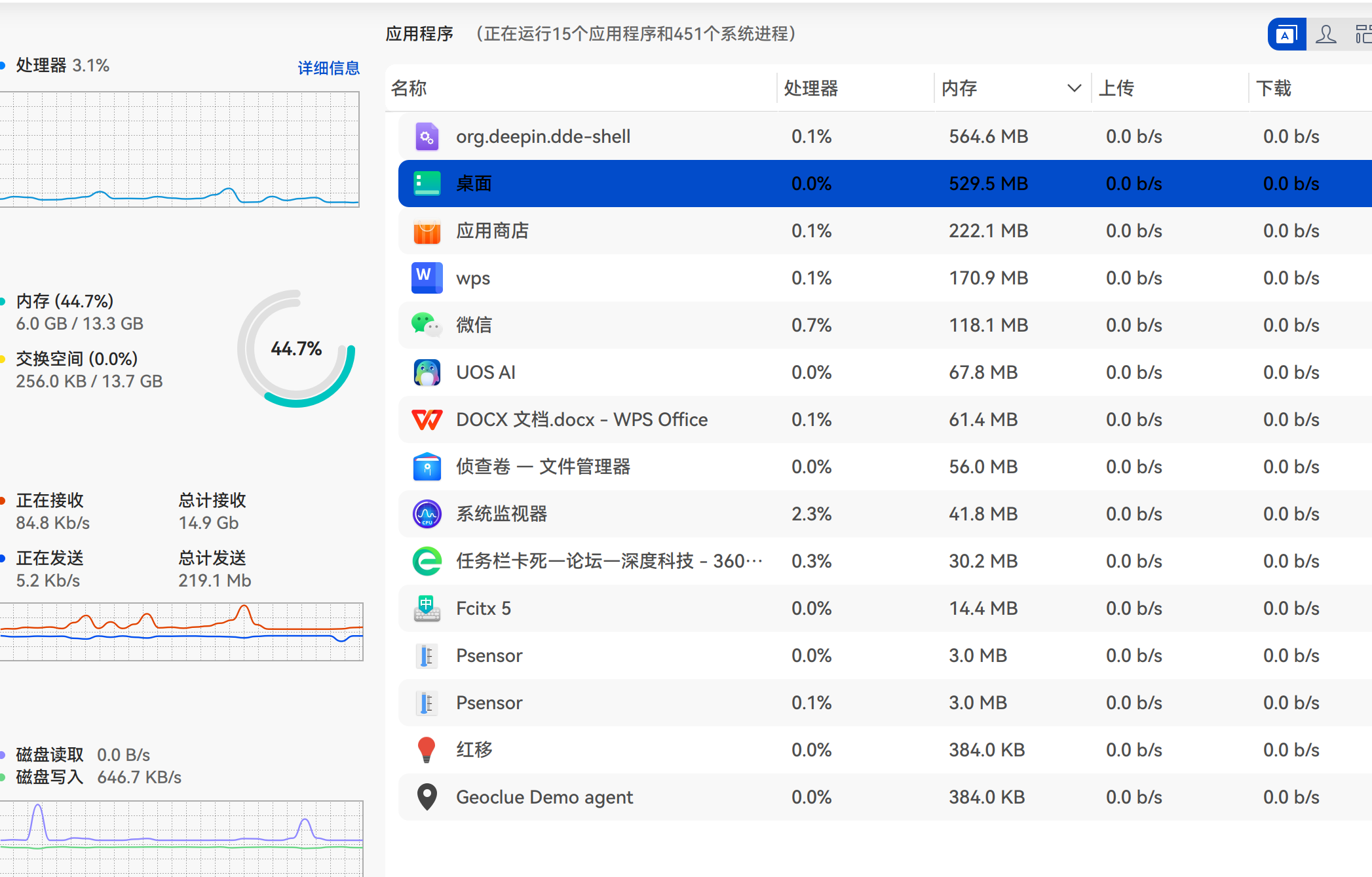Screen dimensions: 1372x877
Task: Click the processor usage graph
Action: click(x=180, y=149)
